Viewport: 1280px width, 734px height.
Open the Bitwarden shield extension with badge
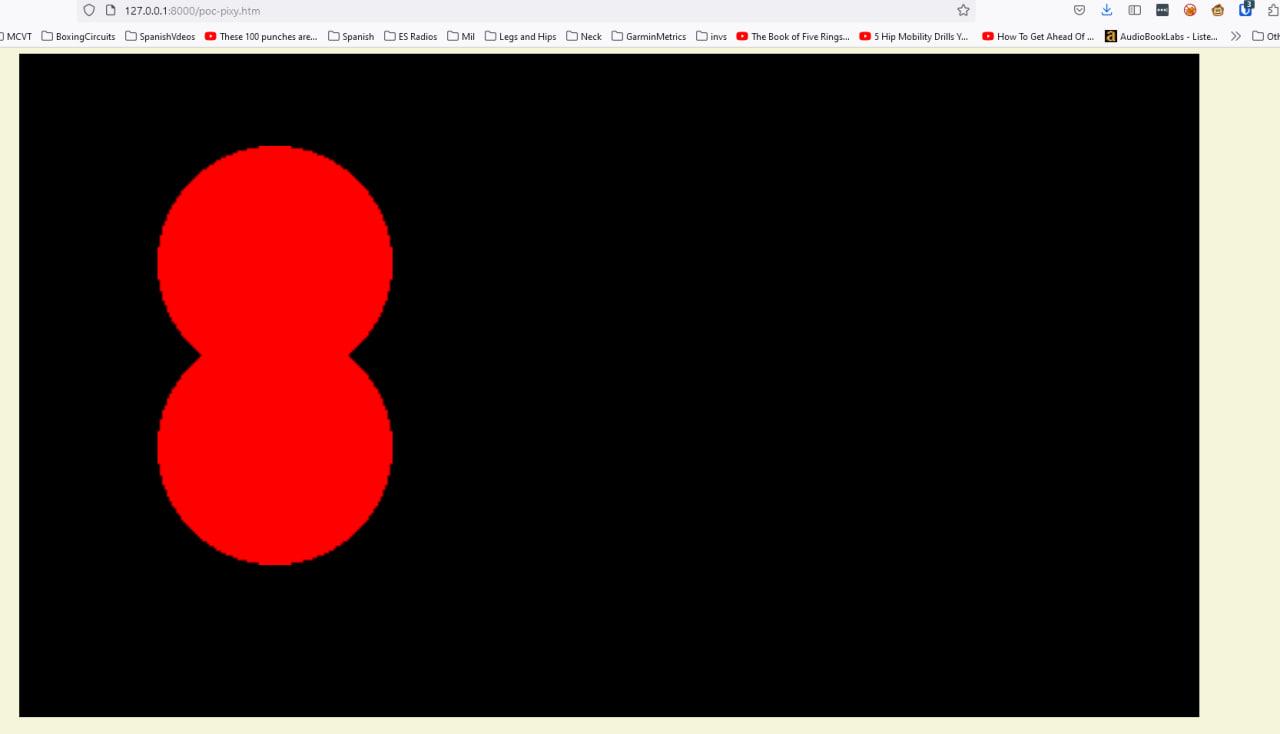click(1246, 9)
